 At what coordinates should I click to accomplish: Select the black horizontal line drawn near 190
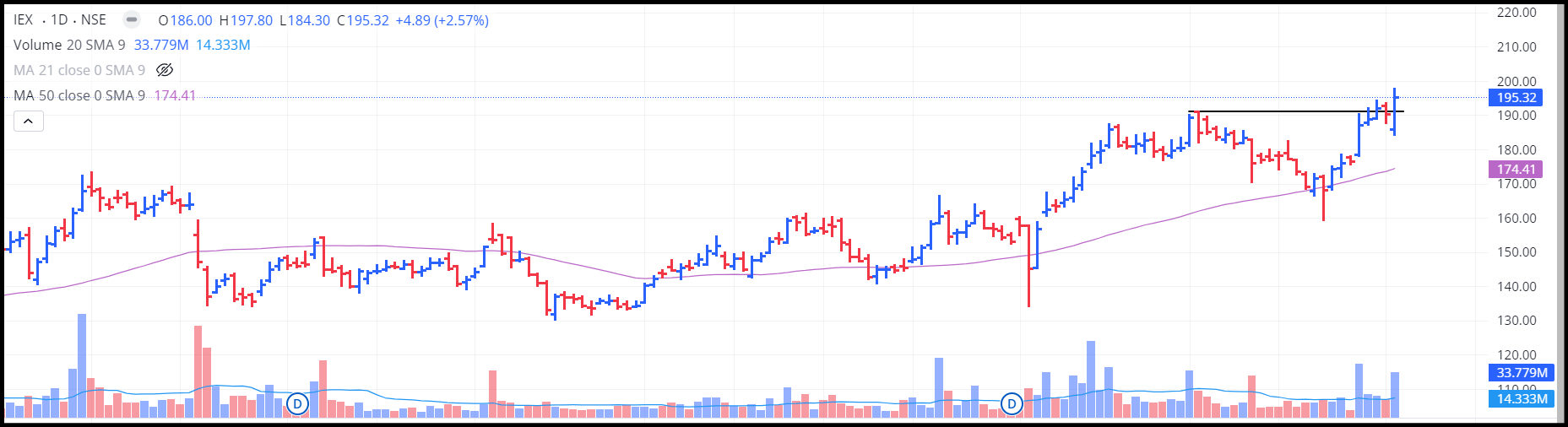coord(1296,111)
